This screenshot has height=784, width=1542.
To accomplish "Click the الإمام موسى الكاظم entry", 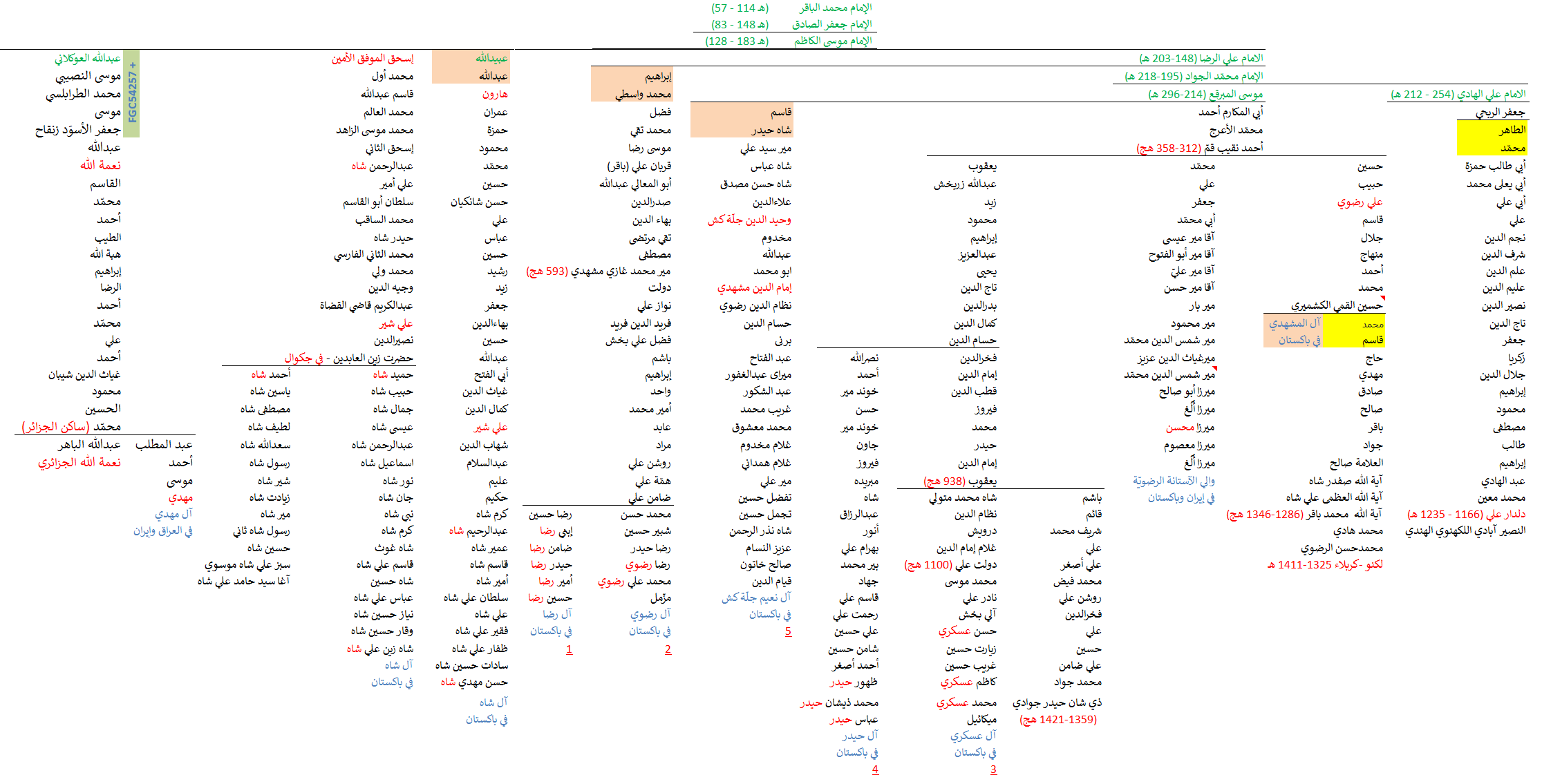I will pos(832,41).
